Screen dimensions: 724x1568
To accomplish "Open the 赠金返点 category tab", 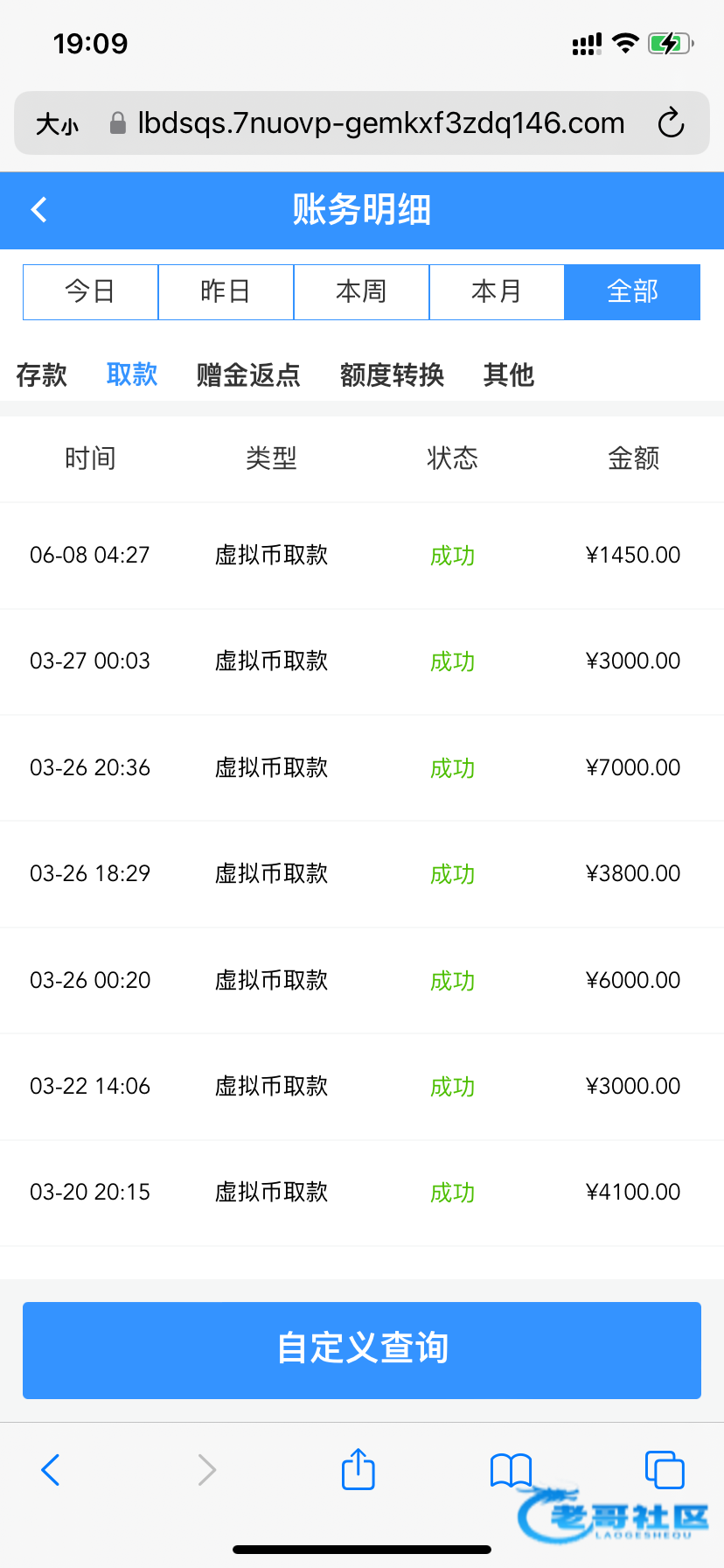I will click(248, 374).
